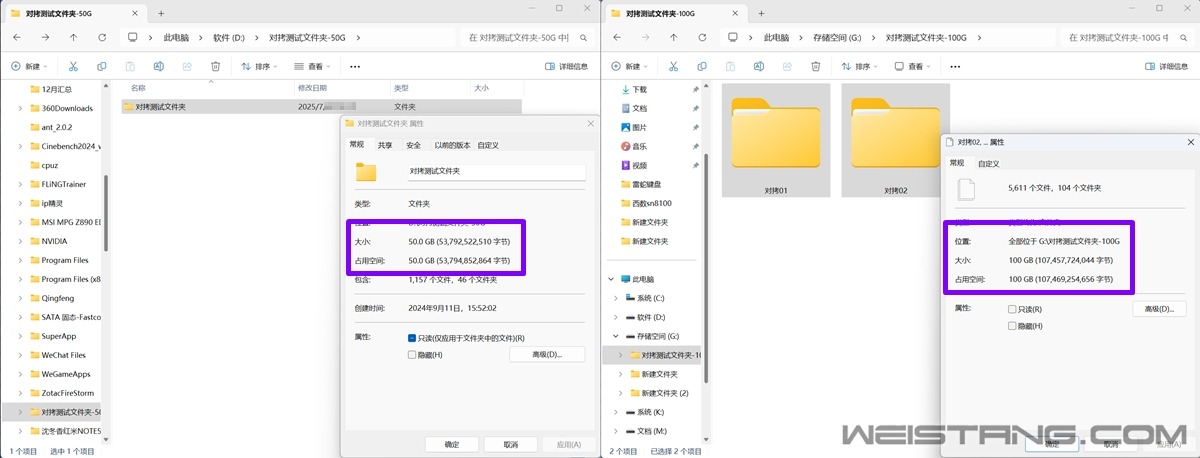Click 取消 in the 对拷测试文件夹 properties dialog
The width and height of the screenshot is (1200, 458).
coord(511,445)
